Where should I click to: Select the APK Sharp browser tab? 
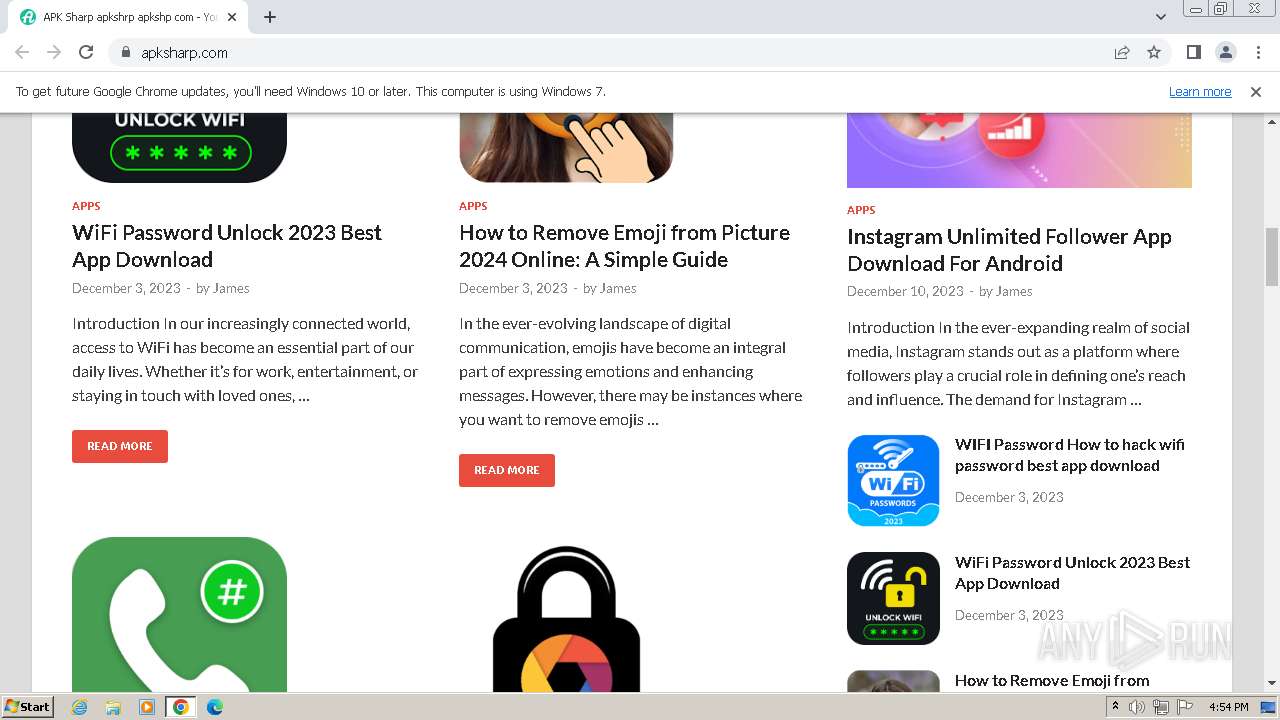pyautogui.click(x=128, y=17)
